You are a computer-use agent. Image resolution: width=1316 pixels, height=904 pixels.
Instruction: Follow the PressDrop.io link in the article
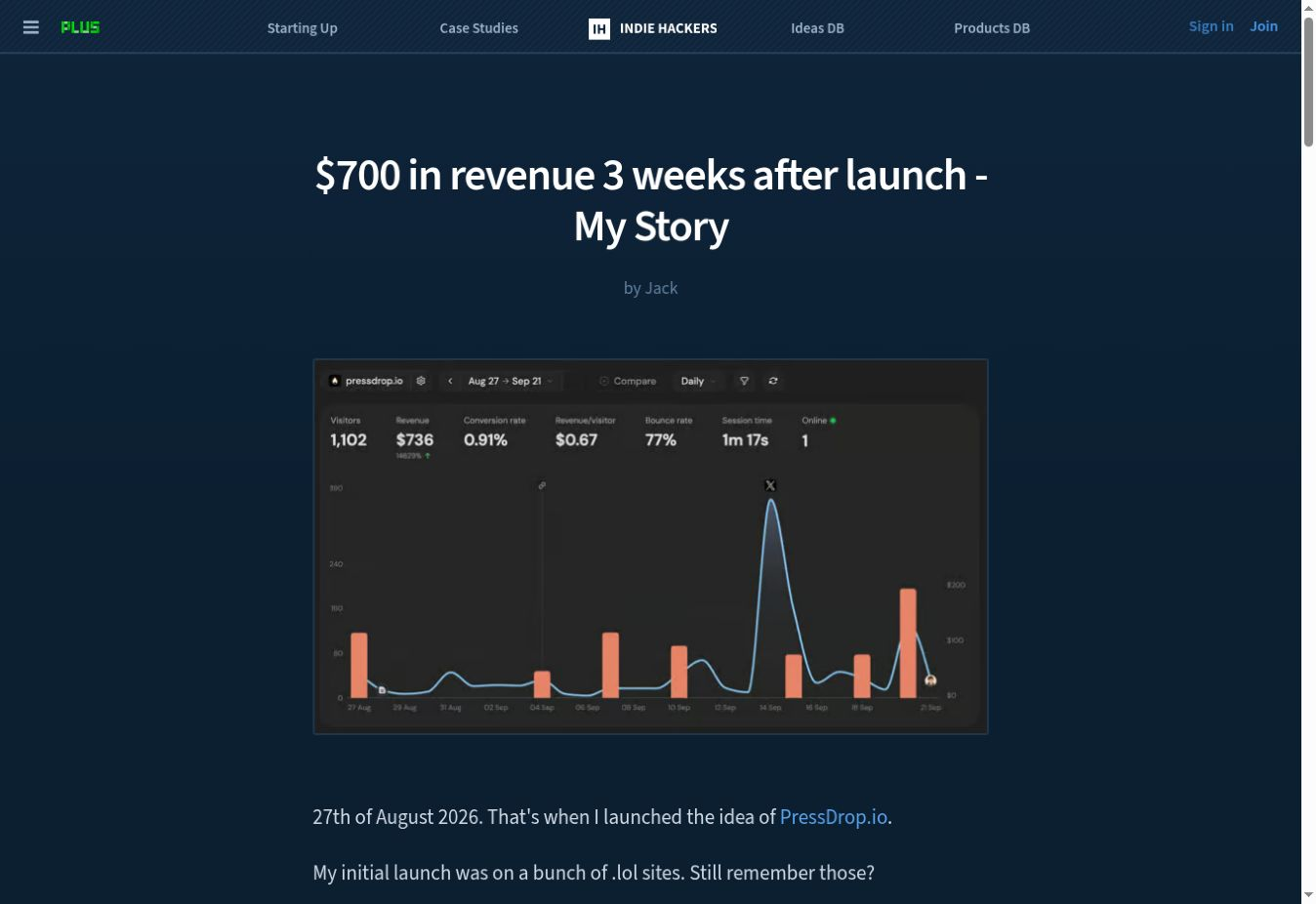point(834,817)
